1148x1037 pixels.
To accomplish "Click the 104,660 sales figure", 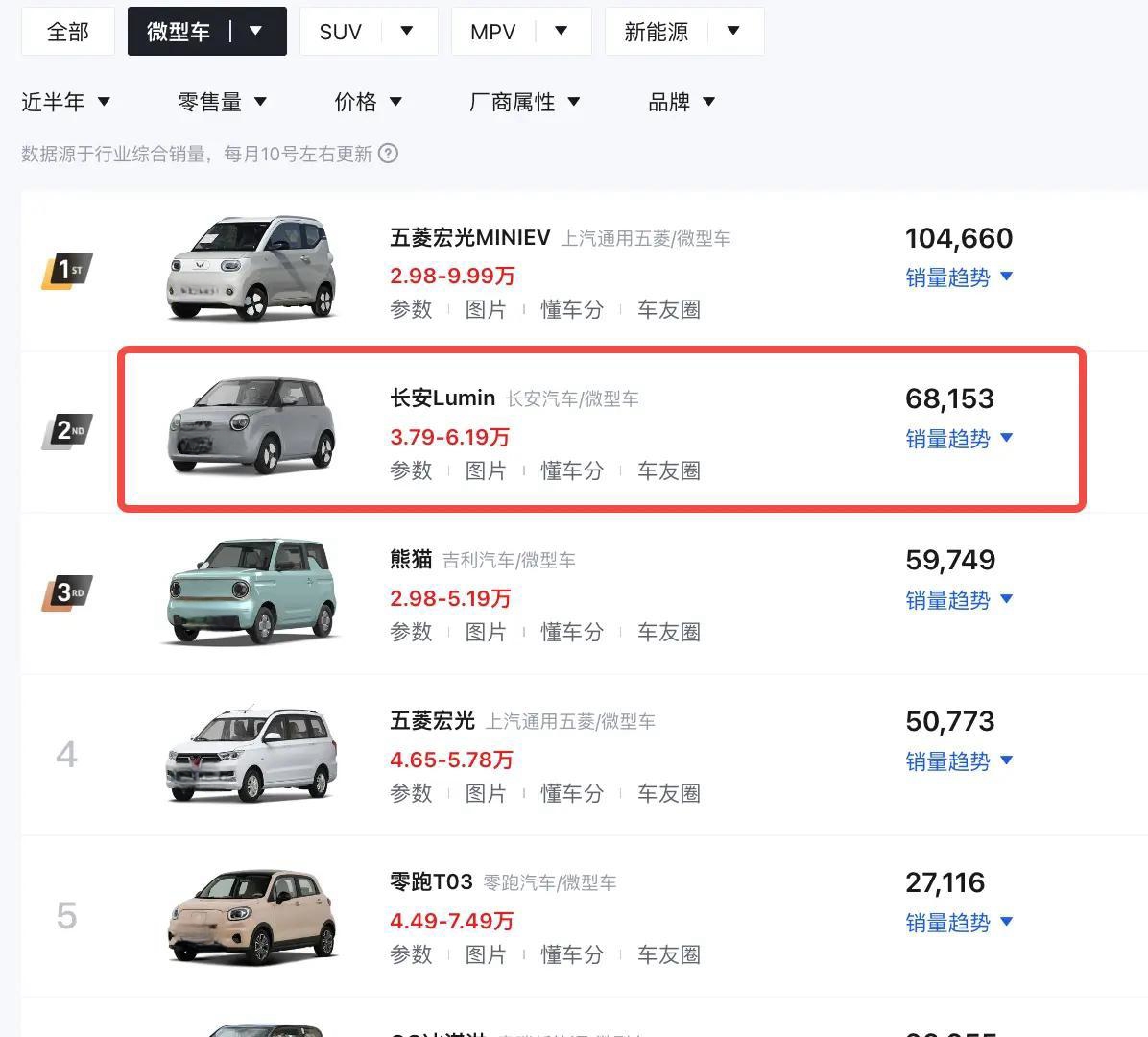I will [959, 238].
